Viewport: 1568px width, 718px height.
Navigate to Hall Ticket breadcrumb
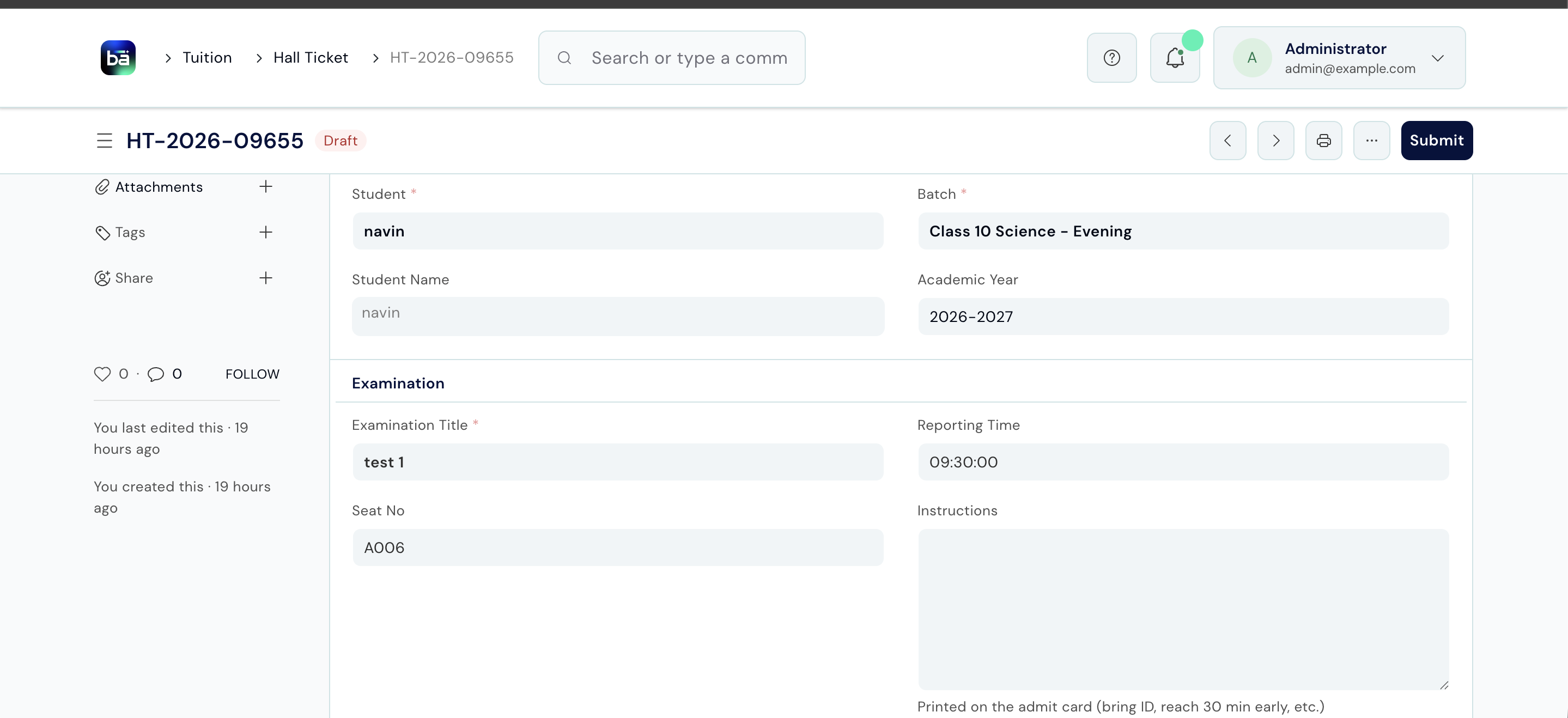(x=311, y=58)
